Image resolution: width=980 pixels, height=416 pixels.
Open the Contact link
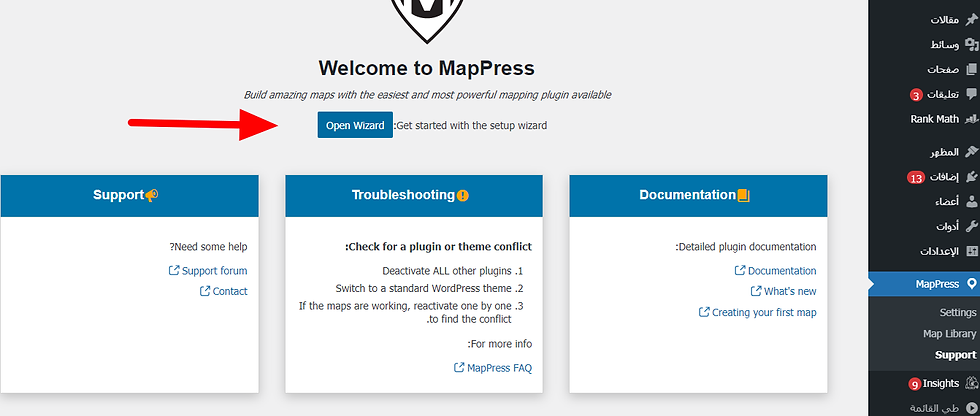tap(230, 291)
